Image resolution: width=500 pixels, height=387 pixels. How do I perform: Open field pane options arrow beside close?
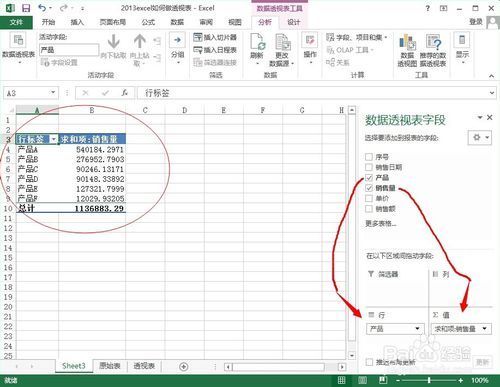(480, 117)
